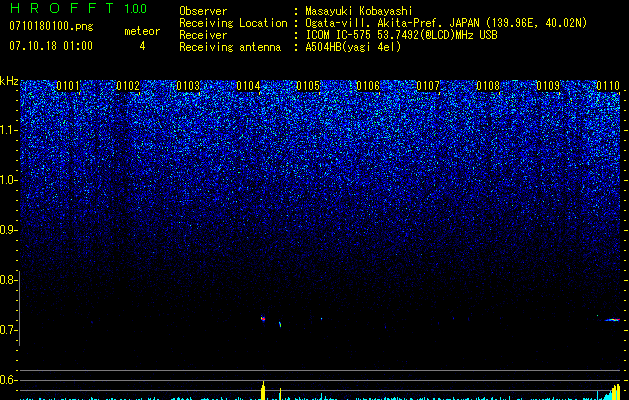
Task: Click the 0103 time marker
Action: [188, 86]
